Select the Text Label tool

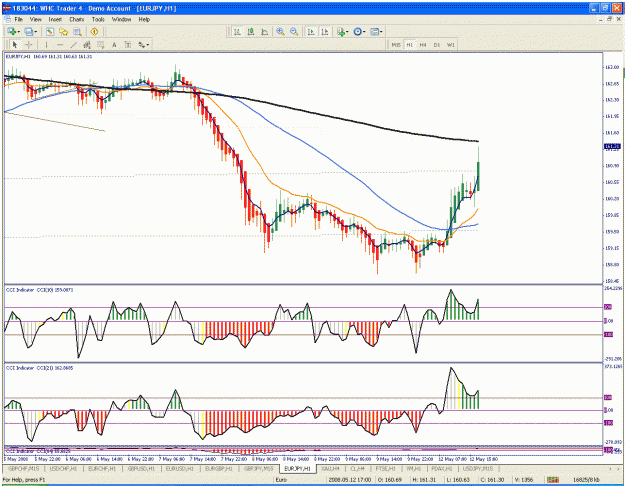(128, 45)
